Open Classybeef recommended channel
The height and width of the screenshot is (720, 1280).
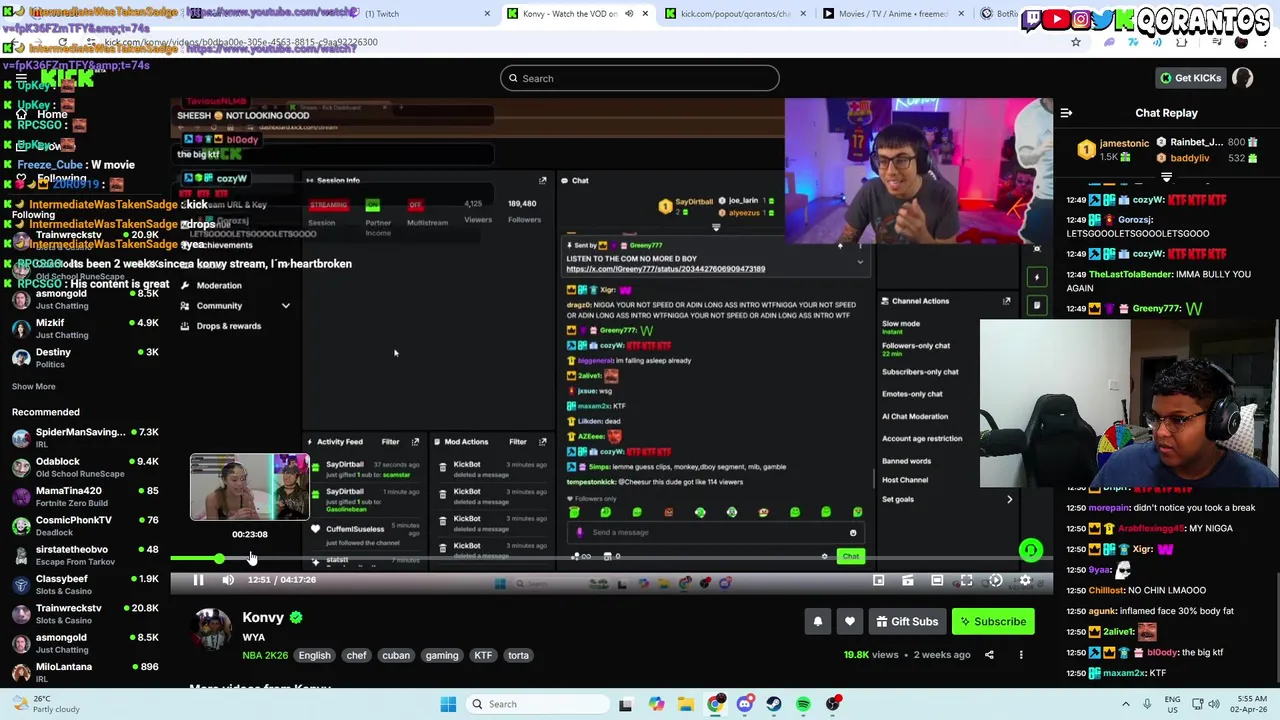coord(85,584)
